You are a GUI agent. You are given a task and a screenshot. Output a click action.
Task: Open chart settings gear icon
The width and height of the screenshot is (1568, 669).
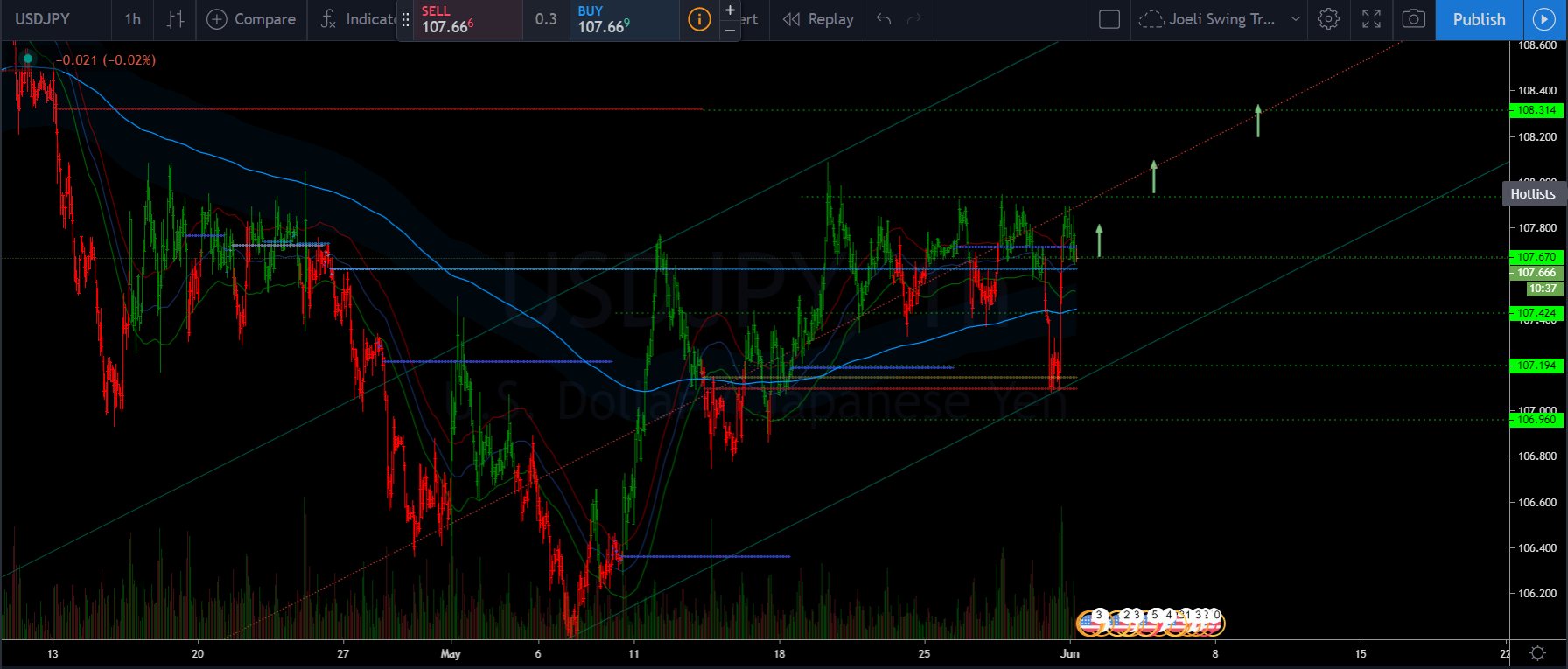click(x=1328, y=19)
